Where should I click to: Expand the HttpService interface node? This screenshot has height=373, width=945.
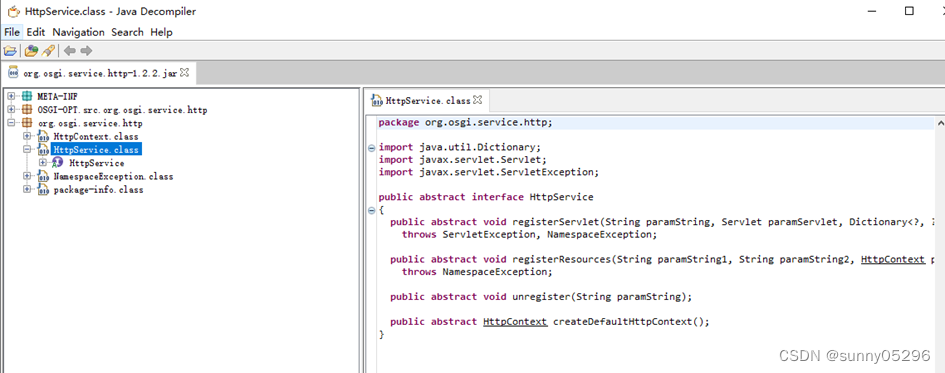(x=43, y=163)
